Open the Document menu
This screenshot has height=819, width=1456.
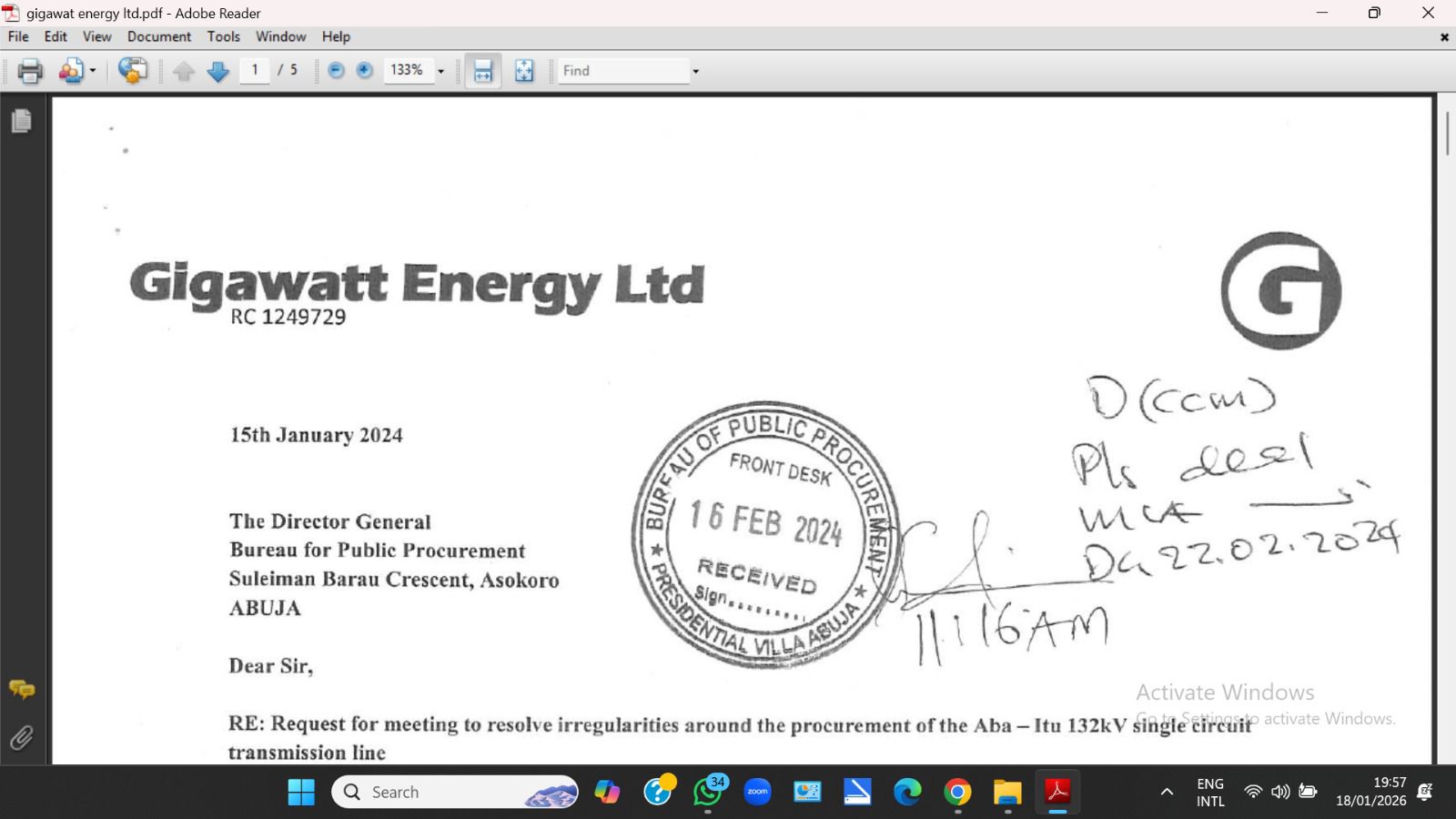point(158,36)
